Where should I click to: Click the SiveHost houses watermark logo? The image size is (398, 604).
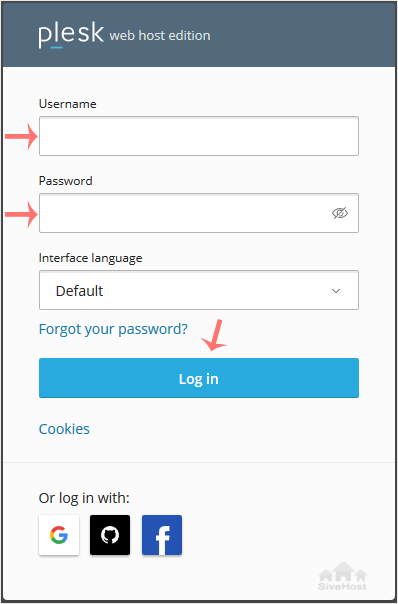[343, 576]
